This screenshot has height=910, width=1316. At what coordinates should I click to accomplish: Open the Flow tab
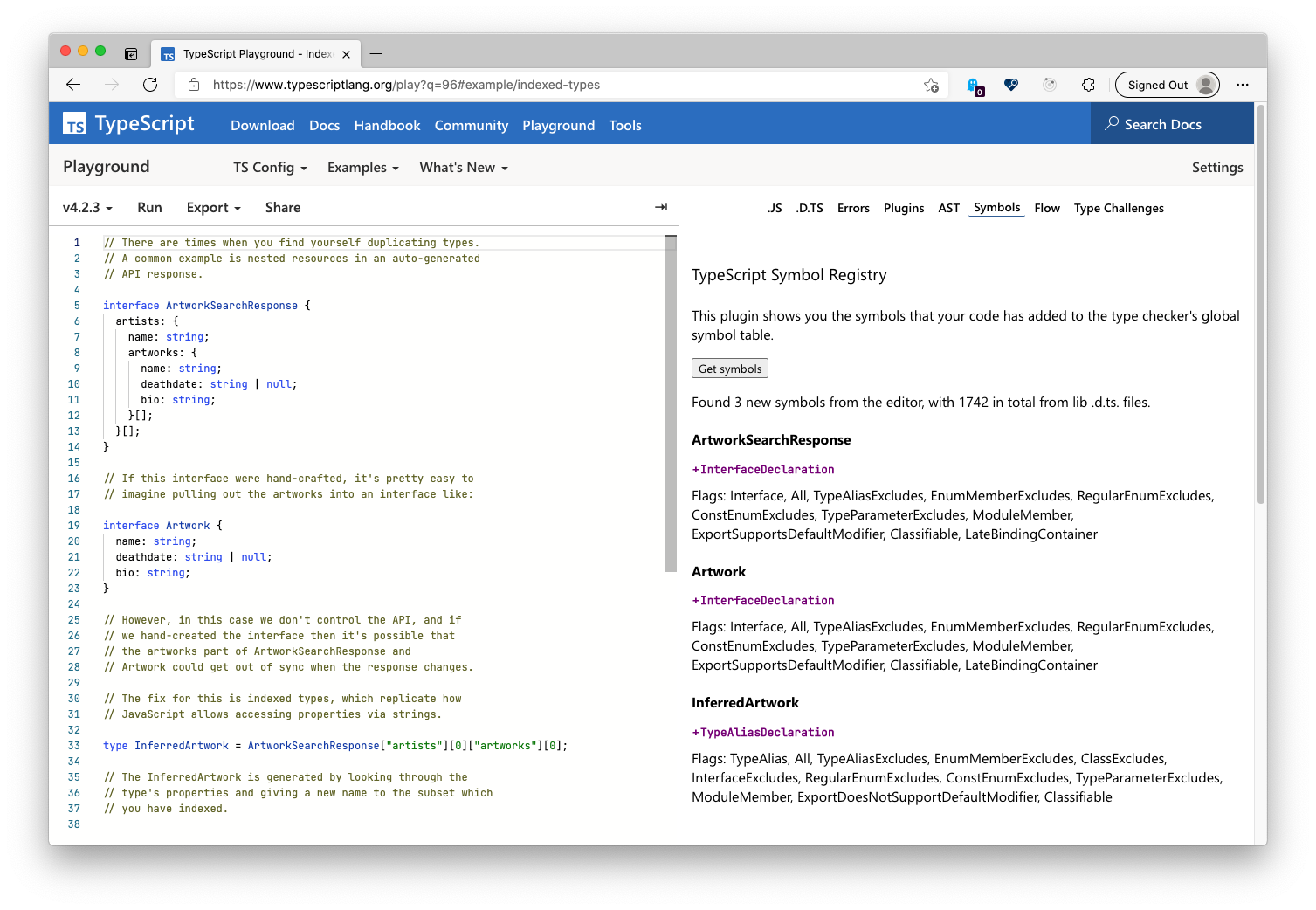[1047, 208]
